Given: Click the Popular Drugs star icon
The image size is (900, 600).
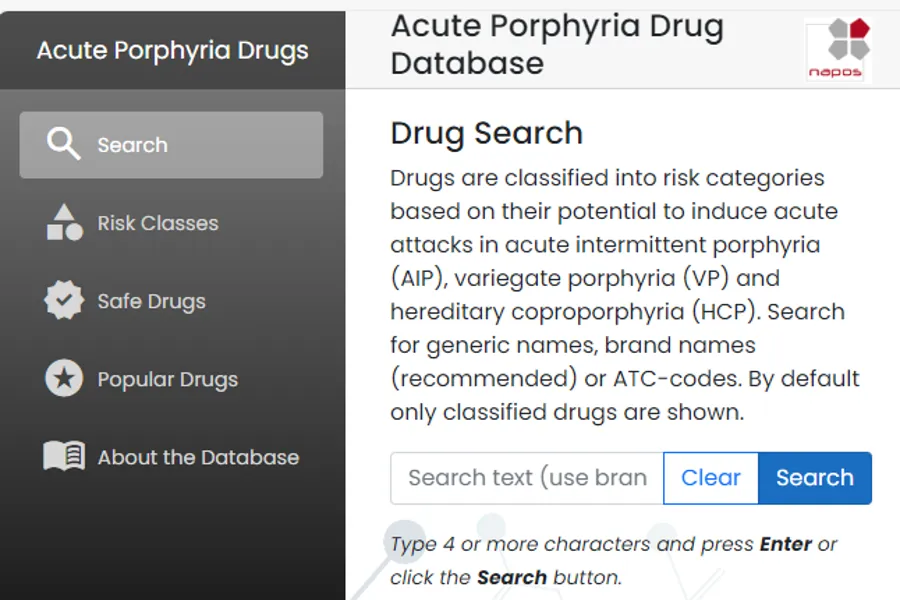Looking at the screenshot, I should [x=64, y=379].
